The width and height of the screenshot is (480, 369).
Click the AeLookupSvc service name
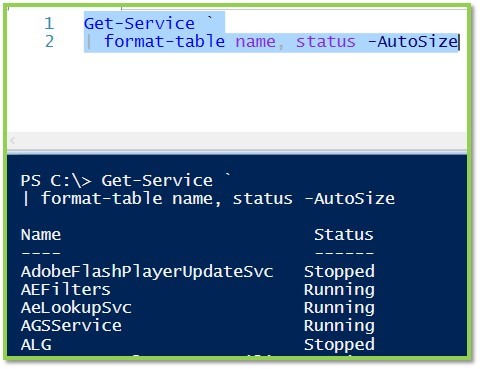76,308
